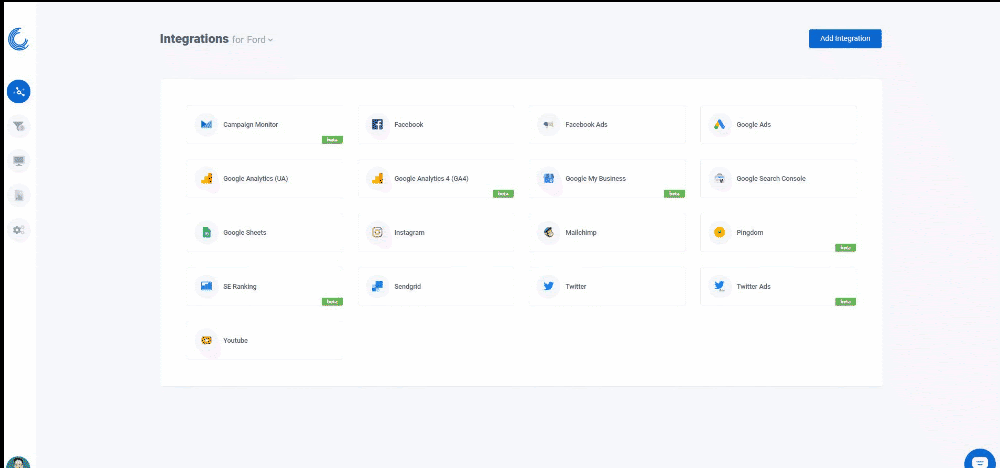Screen dimensions: 1000x468
Task: Click the beta badge on SE Ranking
Action: point(332,302)
